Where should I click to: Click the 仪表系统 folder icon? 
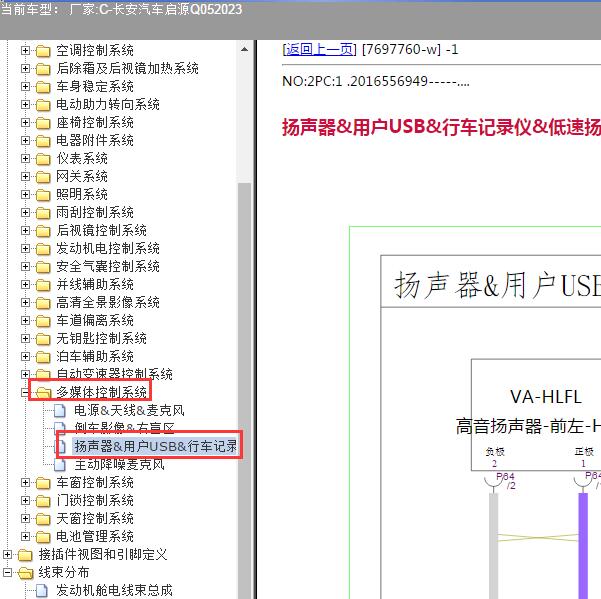pos(43,159)
